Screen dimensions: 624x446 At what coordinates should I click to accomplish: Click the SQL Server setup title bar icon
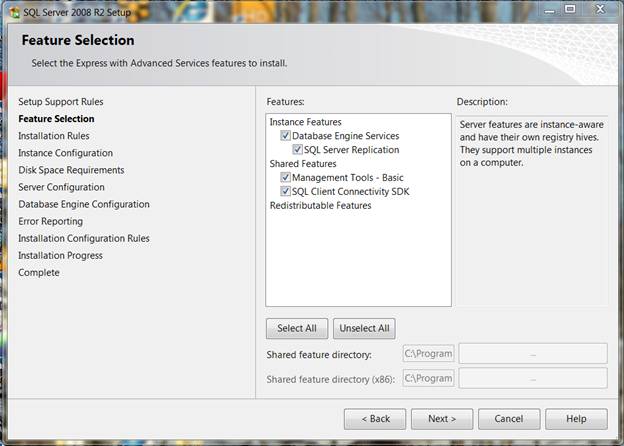tap(15, 13)
